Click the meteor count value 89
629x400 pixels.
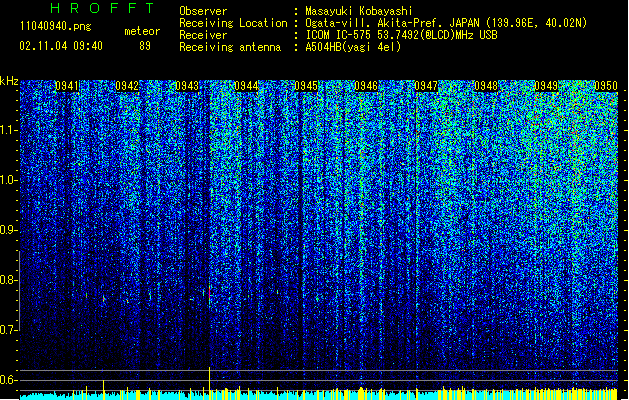[x=145, y=46]
